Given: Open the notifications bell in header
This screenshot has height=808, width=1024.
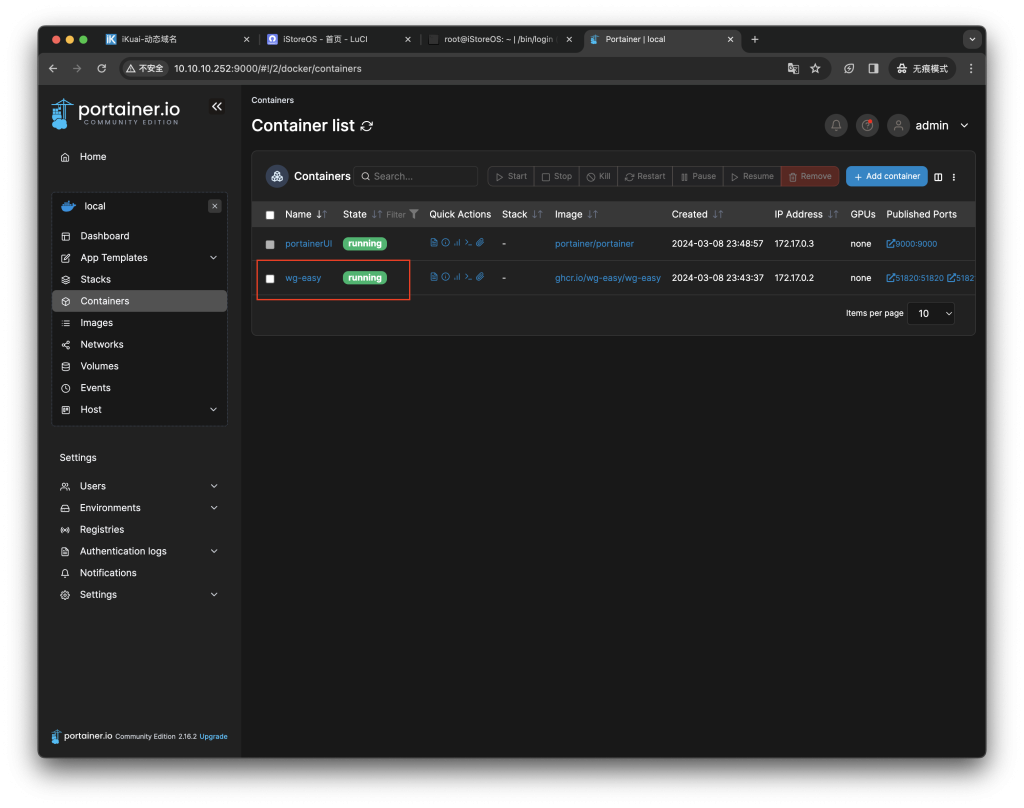Looking at the screenshot, I should 836,125.
